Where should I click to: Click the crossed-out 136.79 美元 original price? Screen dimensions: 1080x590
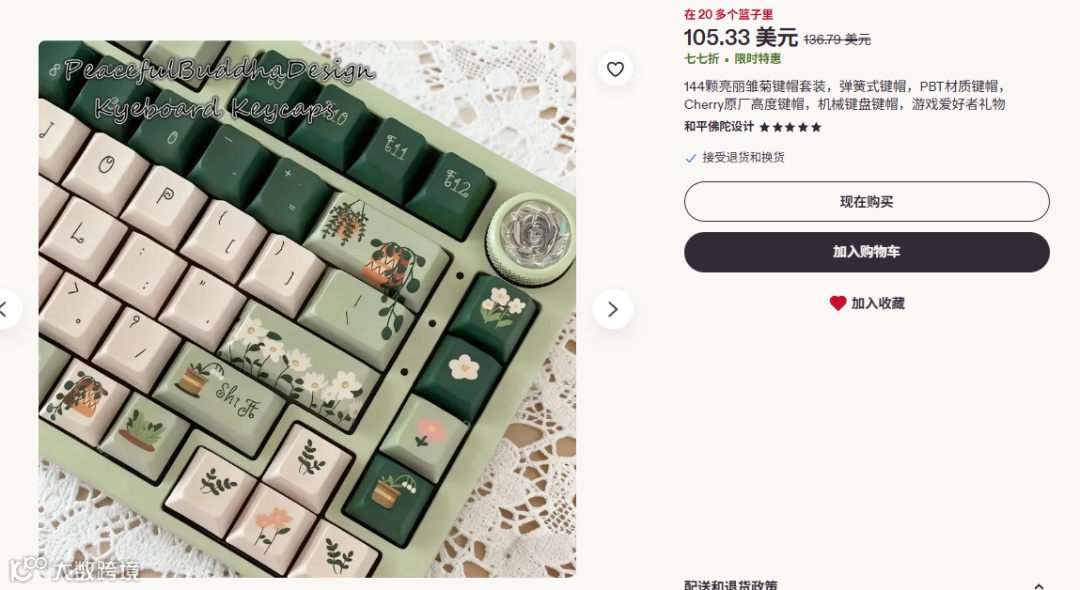point(837,40)
